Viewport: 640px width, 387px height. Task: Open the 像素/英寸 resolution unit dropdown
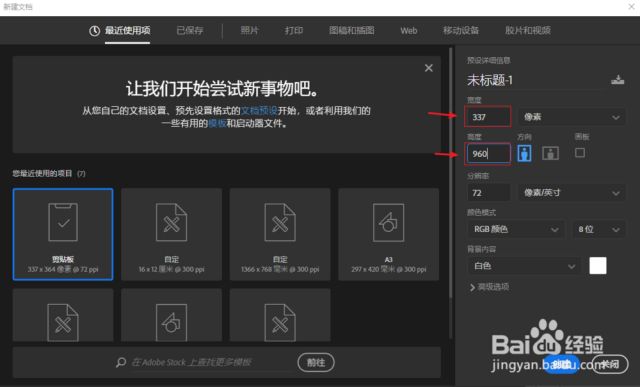coord(571,193)
